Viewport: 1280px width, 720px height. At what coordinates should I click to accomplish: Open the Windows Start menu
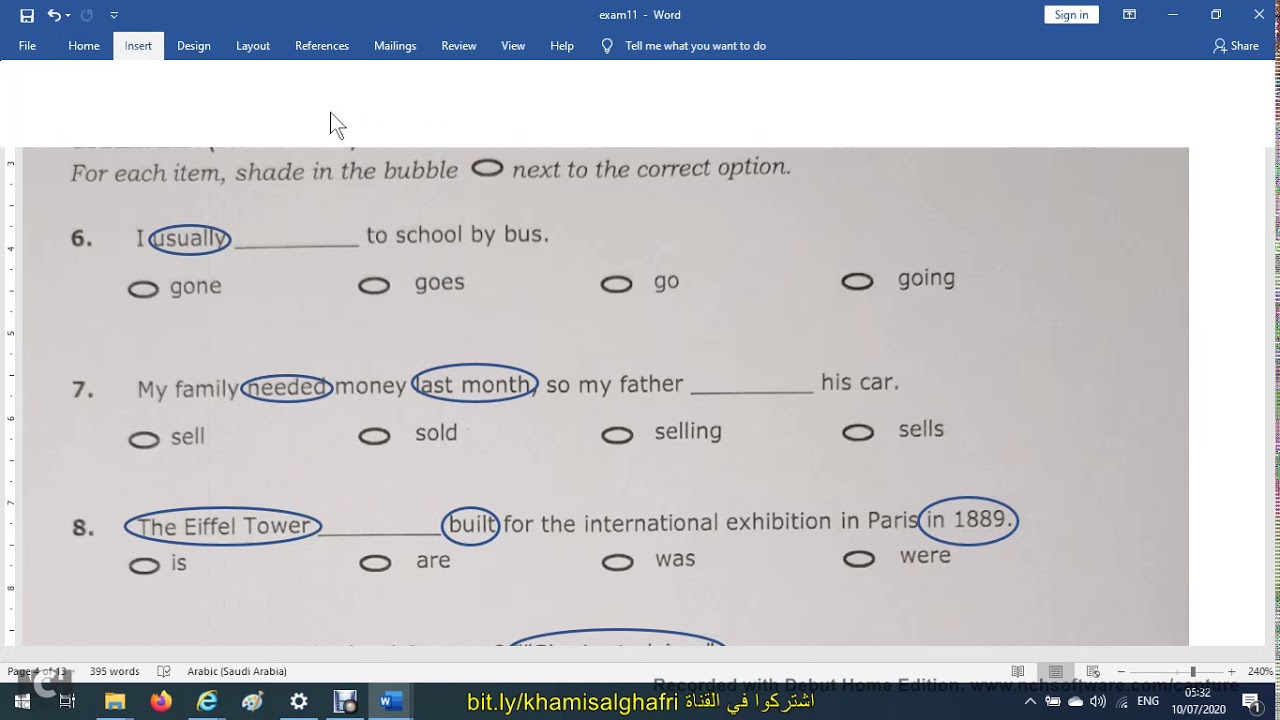tap(22, 701)
